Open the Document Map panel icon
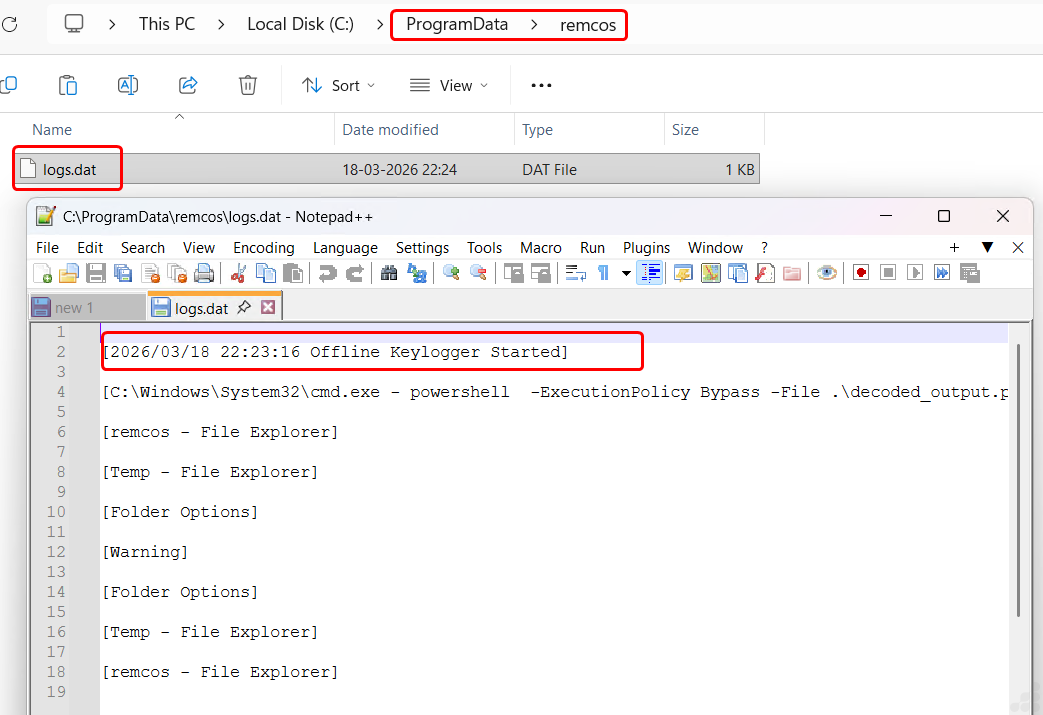Image resolution: width=1043 pixels, height=715 pixels. (711, 273)
